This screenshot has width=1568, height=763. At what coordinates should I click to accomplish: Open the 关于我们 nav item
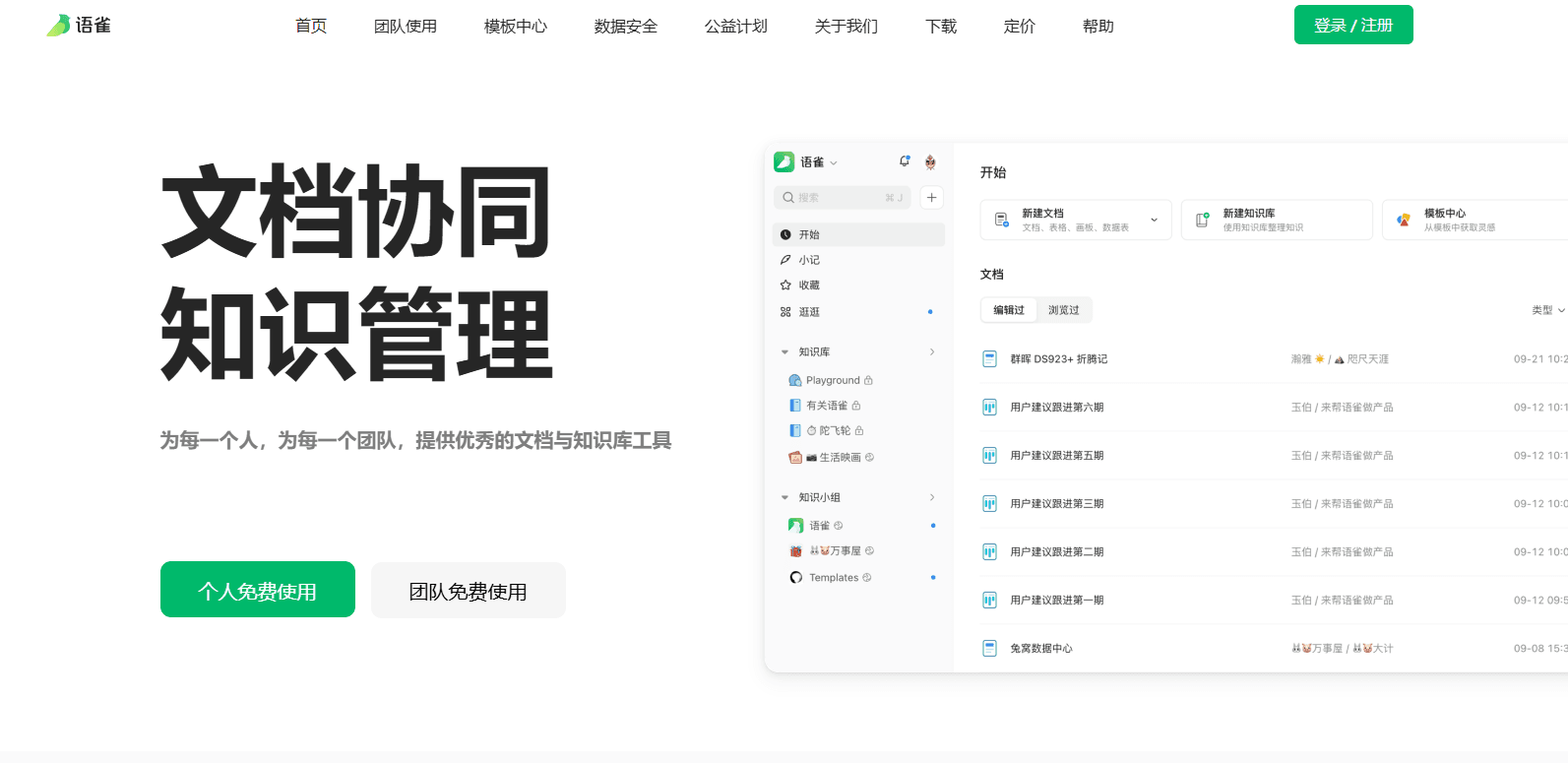pos(847,27)
